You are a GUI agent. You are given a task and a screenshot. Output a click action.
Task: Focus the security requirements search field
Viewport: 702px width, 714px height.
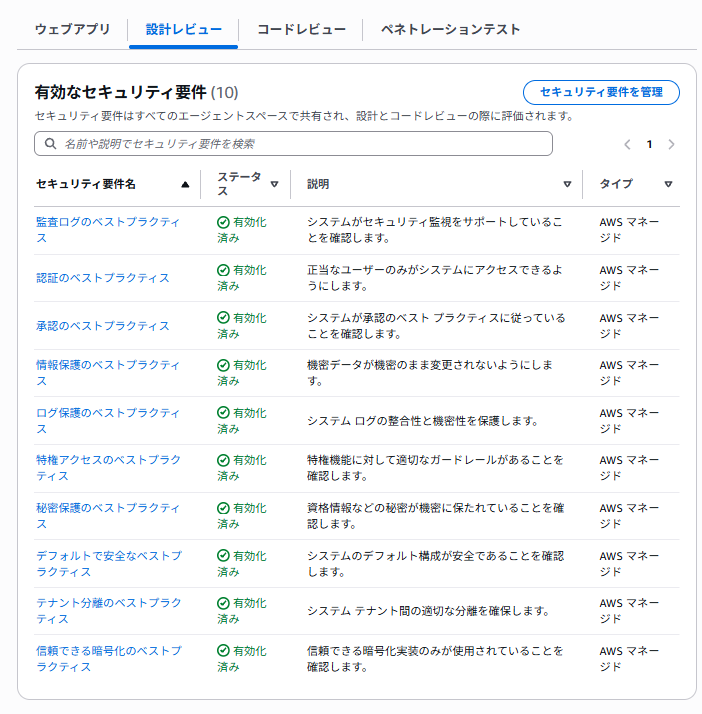[x=300, y=144]
